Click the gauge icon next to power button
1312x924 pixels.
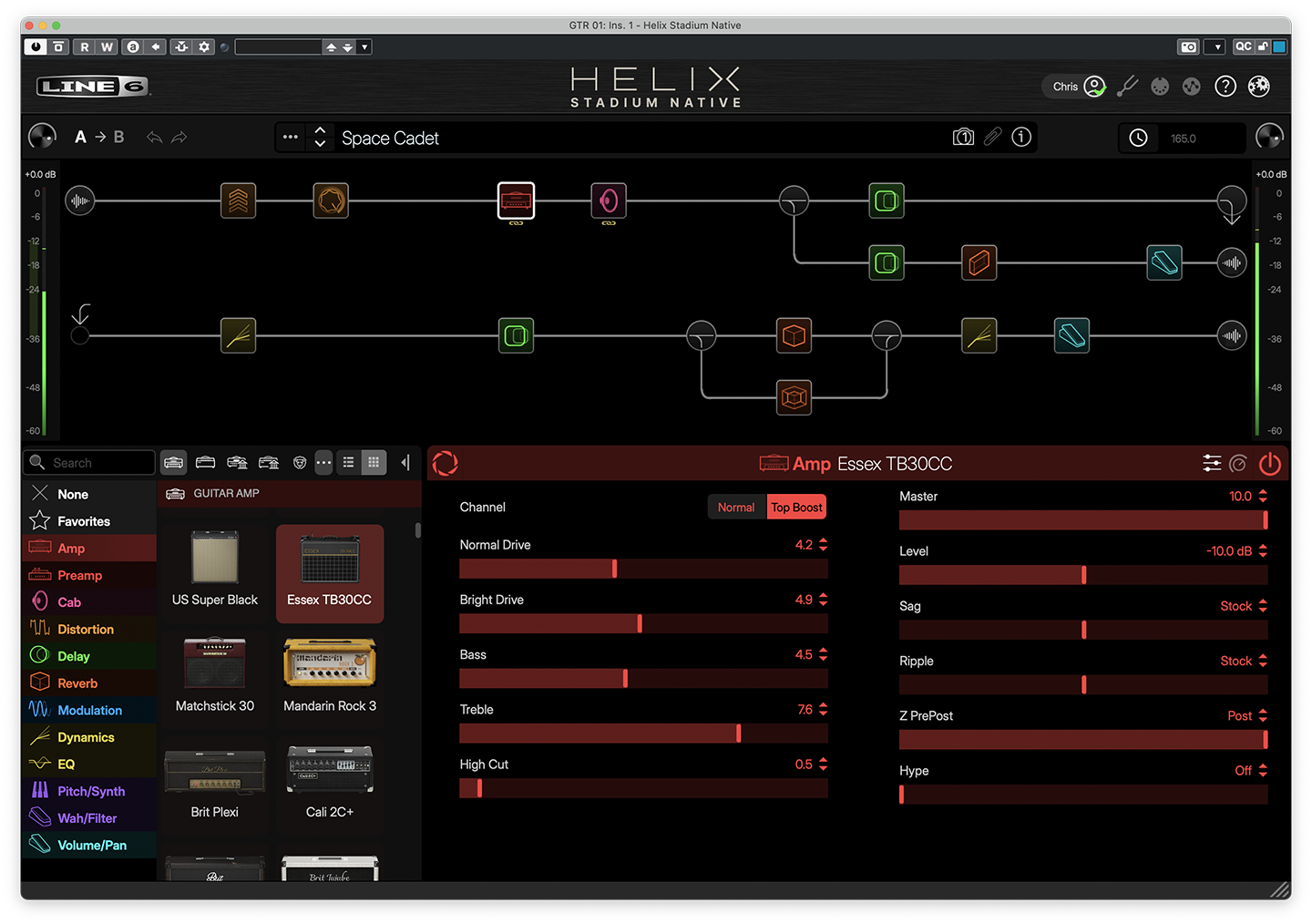1238,464
